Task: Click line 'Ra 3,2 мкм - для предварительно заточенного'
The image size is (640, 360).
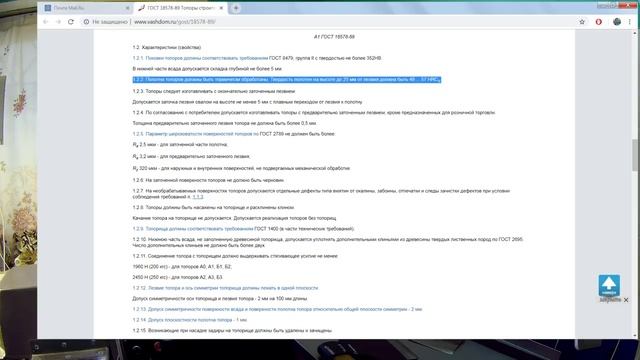Action: pos(191,157)
